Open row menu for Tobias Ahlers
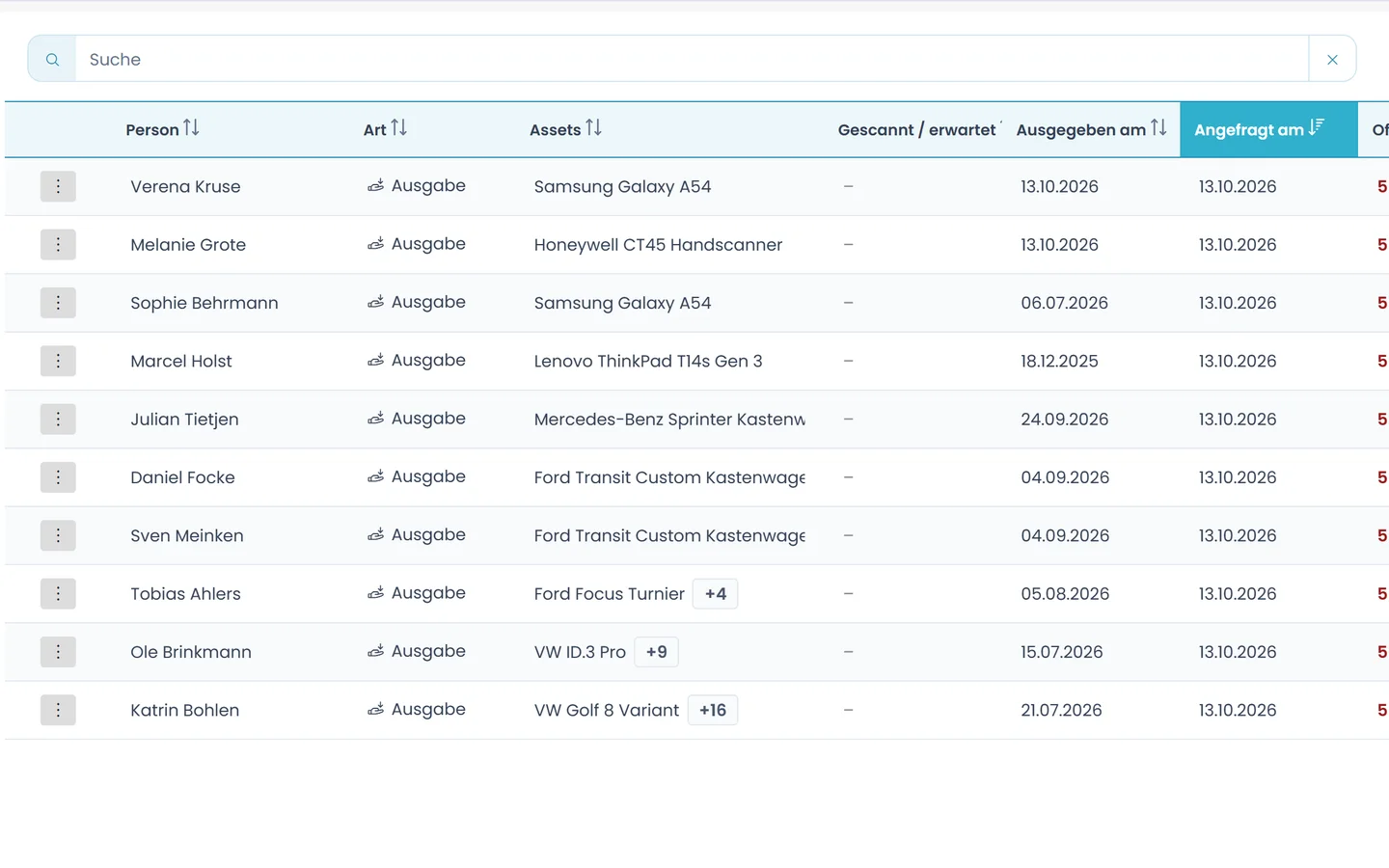 coord(58,594)
